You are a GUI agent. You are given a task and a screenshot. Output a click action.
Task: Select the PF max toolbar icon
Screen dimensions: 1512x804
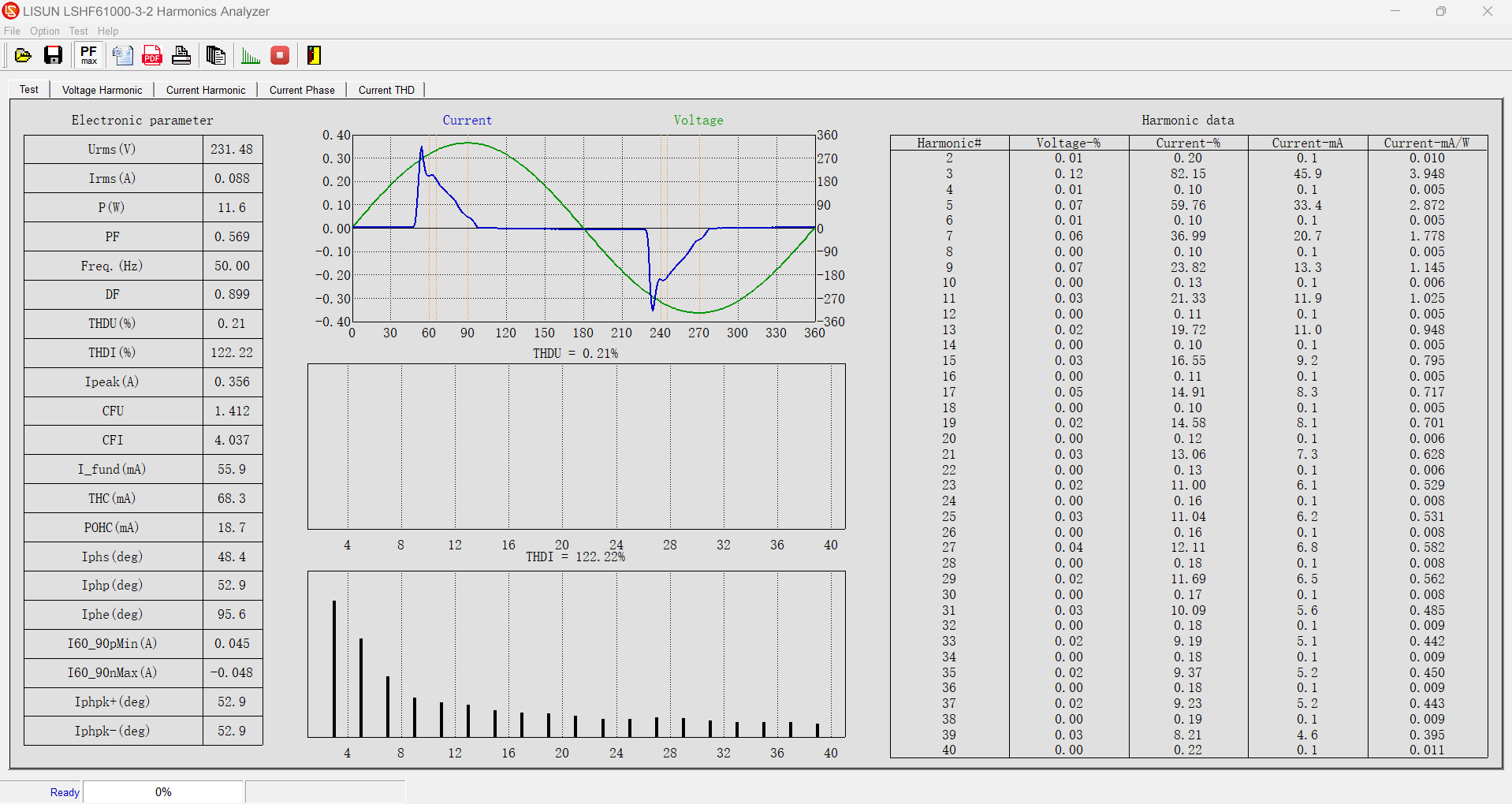88,55
